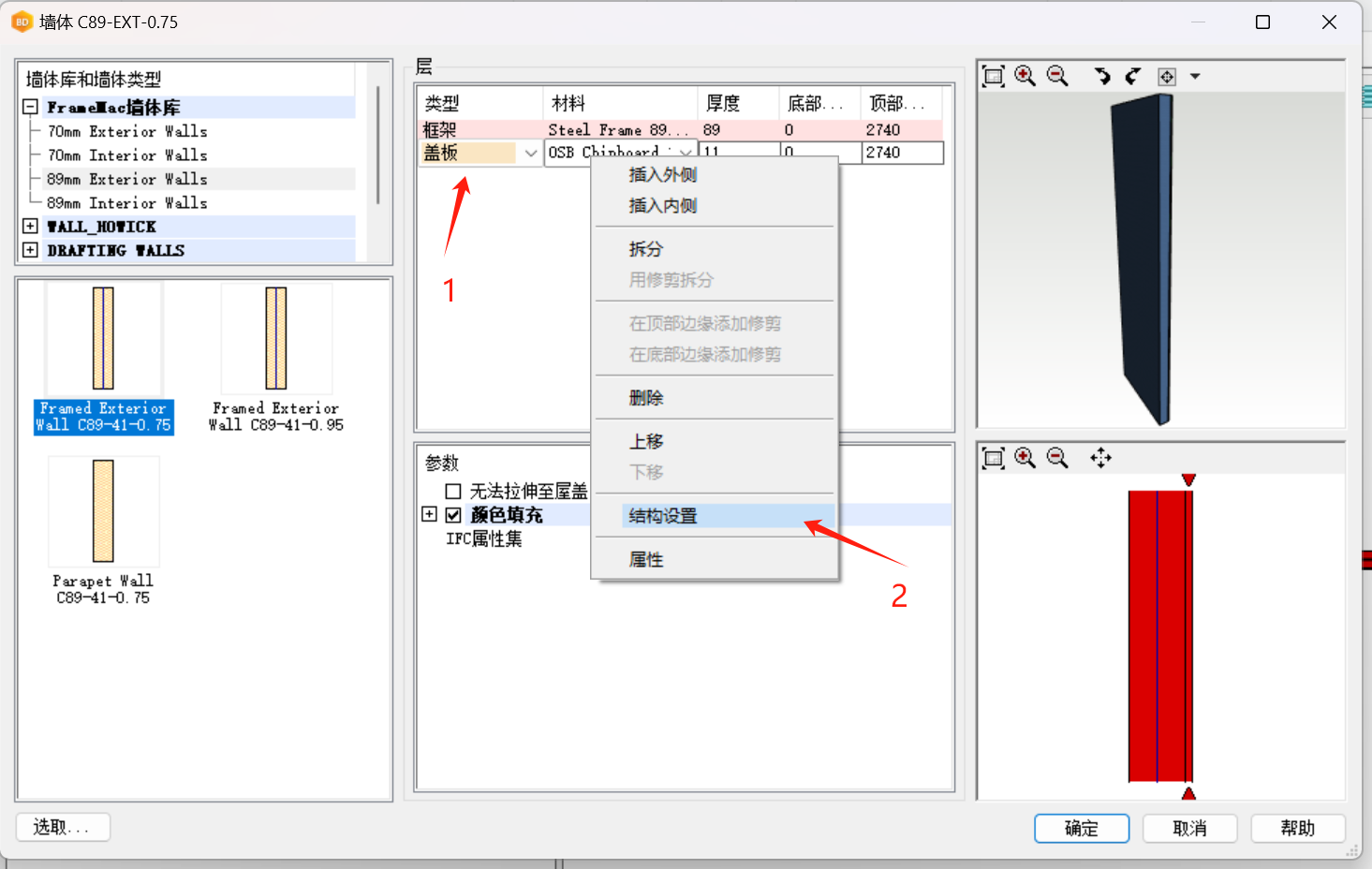
Task: Choose 插入外侧 from context menu
Action: tap(663, 175)
